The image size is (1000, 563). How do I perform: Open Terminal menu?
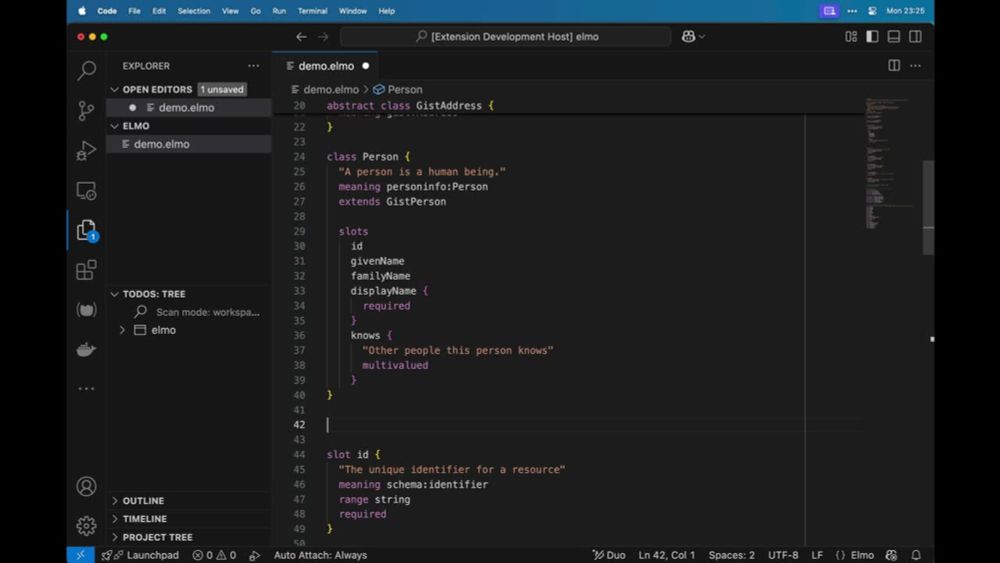click(x=312, y=11)
